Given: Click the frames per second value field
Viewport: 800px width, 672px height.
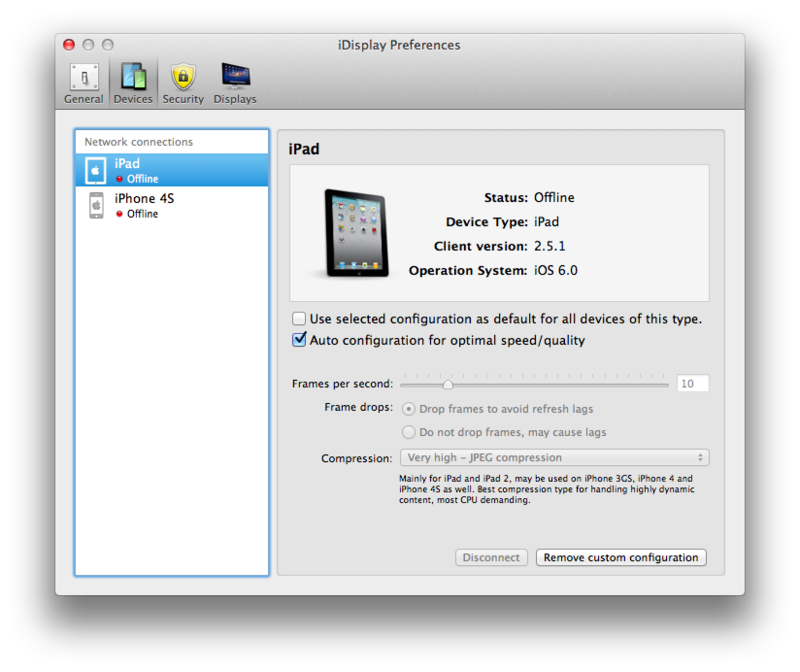Looking at the screenshot, I should tap(693, 384).
